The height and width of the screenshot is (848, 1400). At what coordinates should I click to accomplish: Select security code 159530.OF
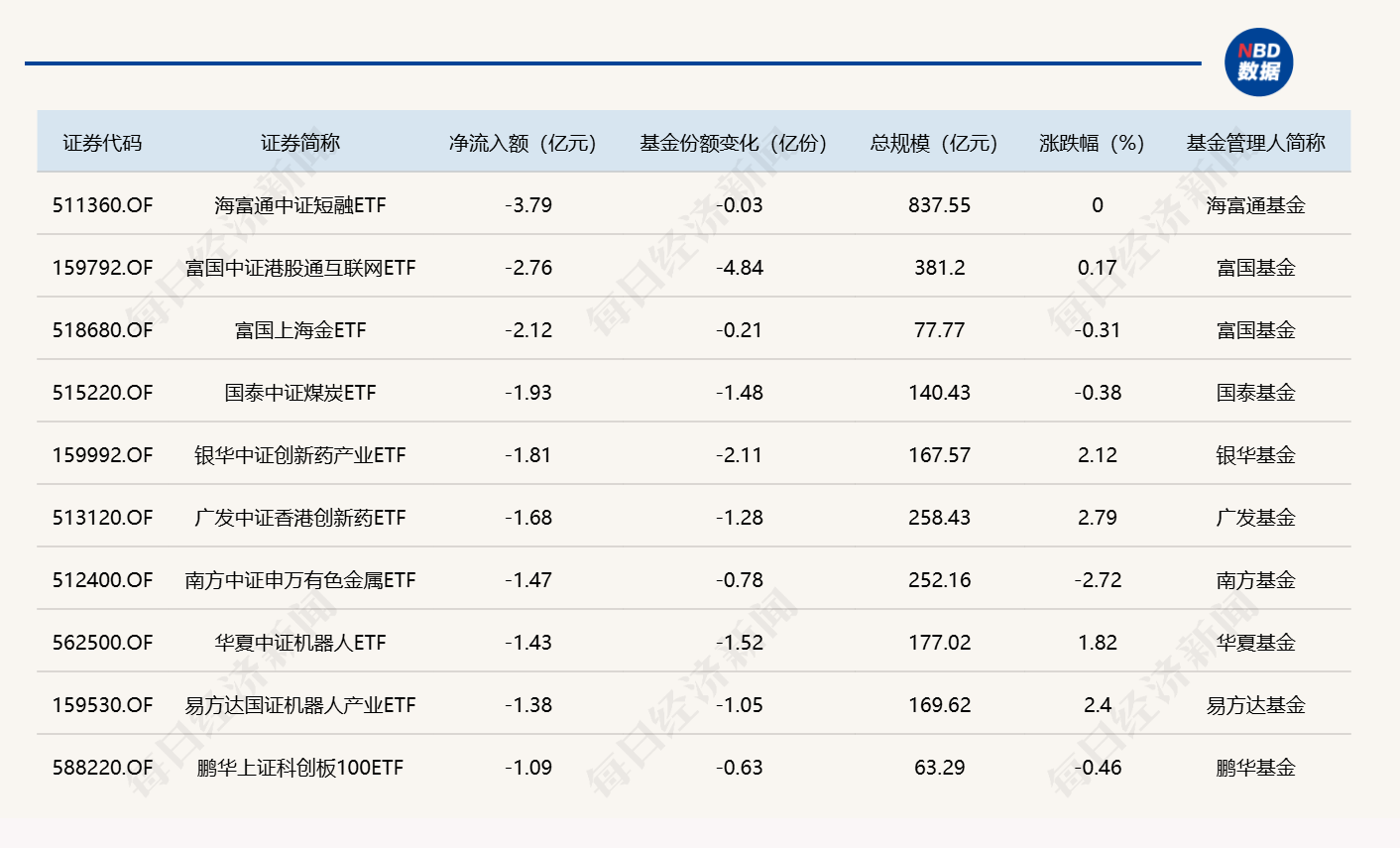tap(103, 705)
